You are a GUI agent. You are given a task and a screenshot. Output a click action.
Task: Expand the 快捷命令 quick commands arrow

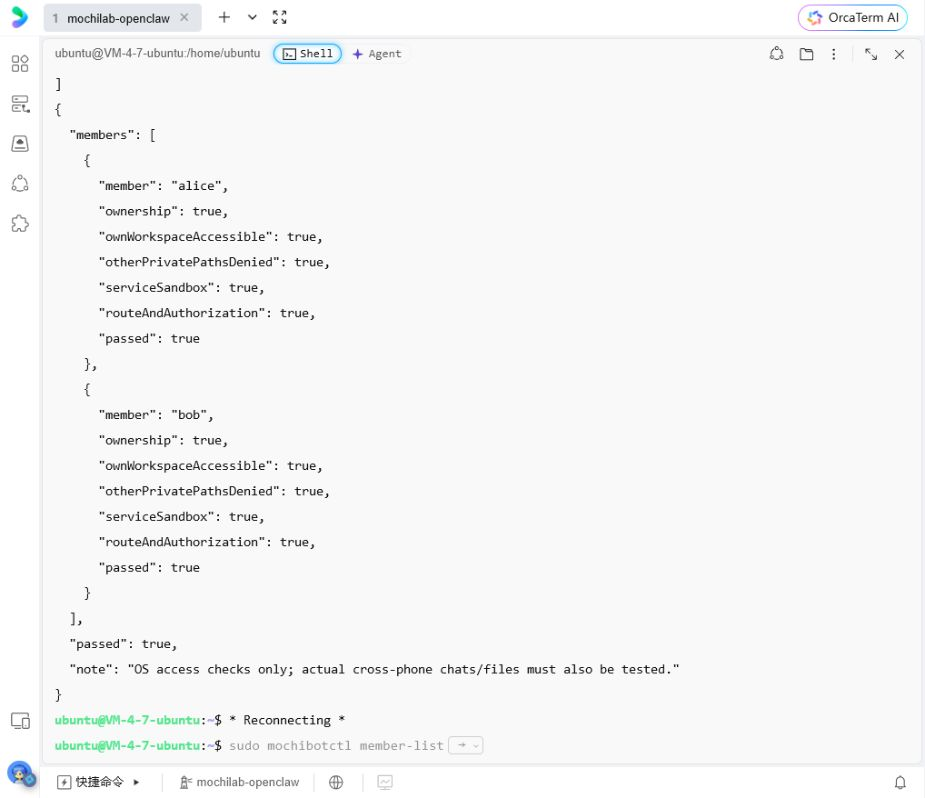tap(136, 782)
